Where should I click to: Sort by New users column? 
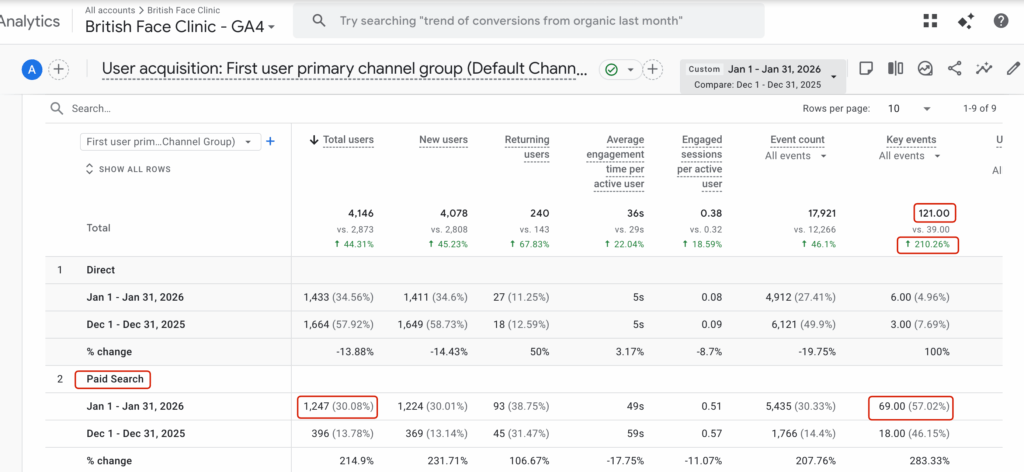[x=443, y=139]
